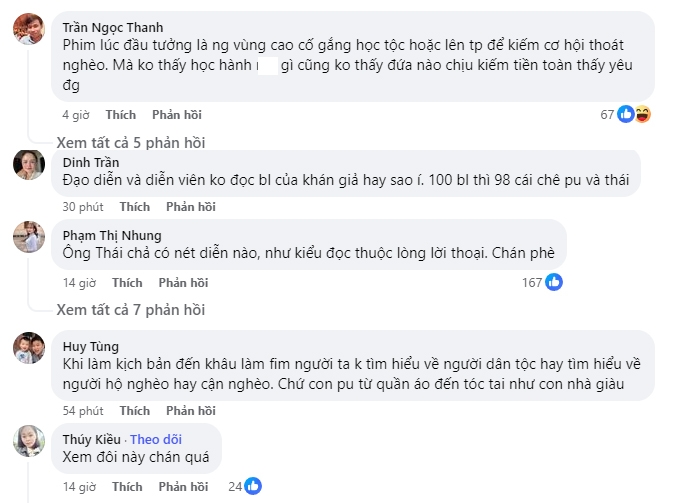Click Dinh Trần's avatar
The image size is (693, 503).
(x=29, y=165)
